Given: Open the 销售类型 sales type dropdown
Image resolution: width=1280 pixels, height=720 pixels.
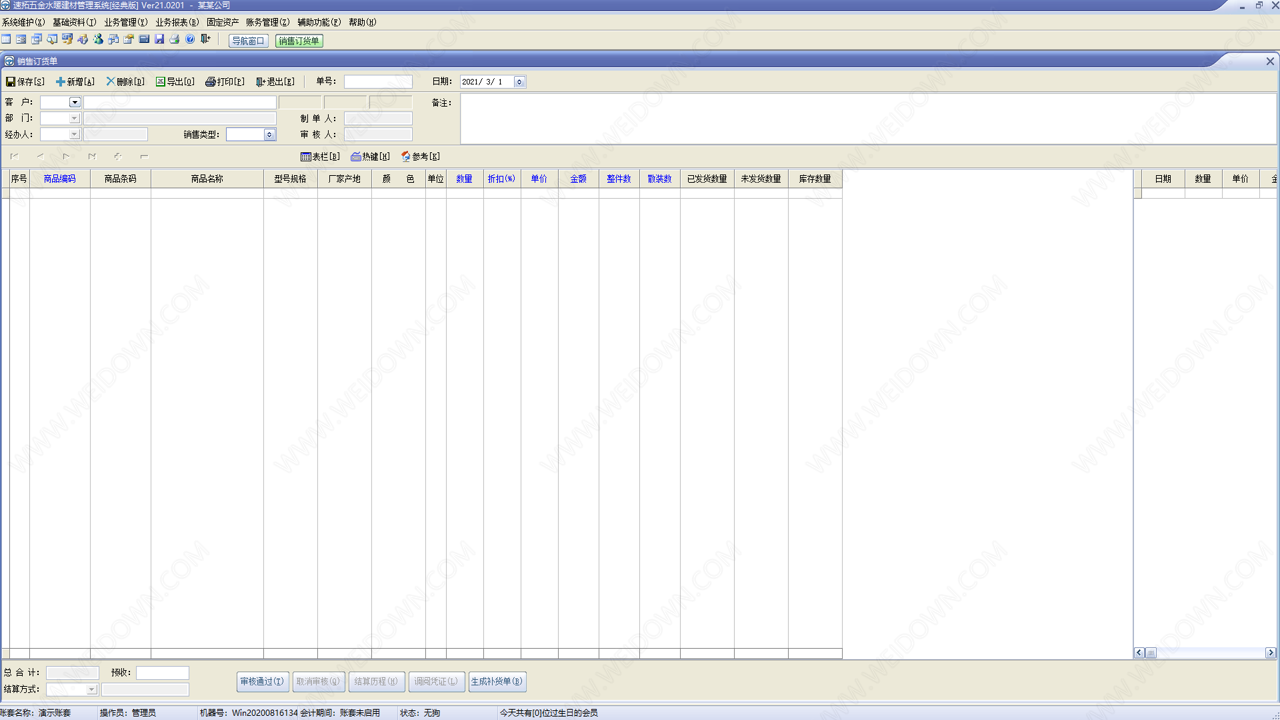Looking at the screenshot, I should 270,134.
